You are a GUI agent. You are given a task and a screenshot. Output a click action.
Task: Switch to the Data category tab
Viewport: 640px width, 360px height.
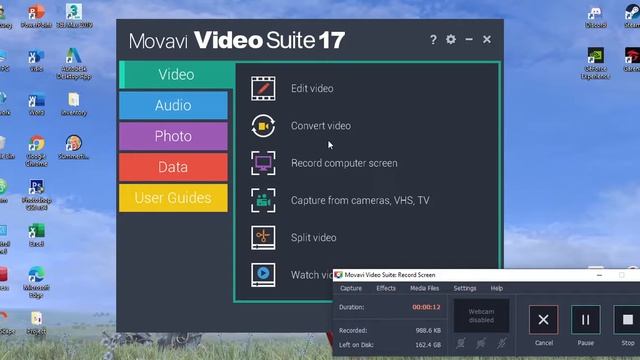pos(173,167)
